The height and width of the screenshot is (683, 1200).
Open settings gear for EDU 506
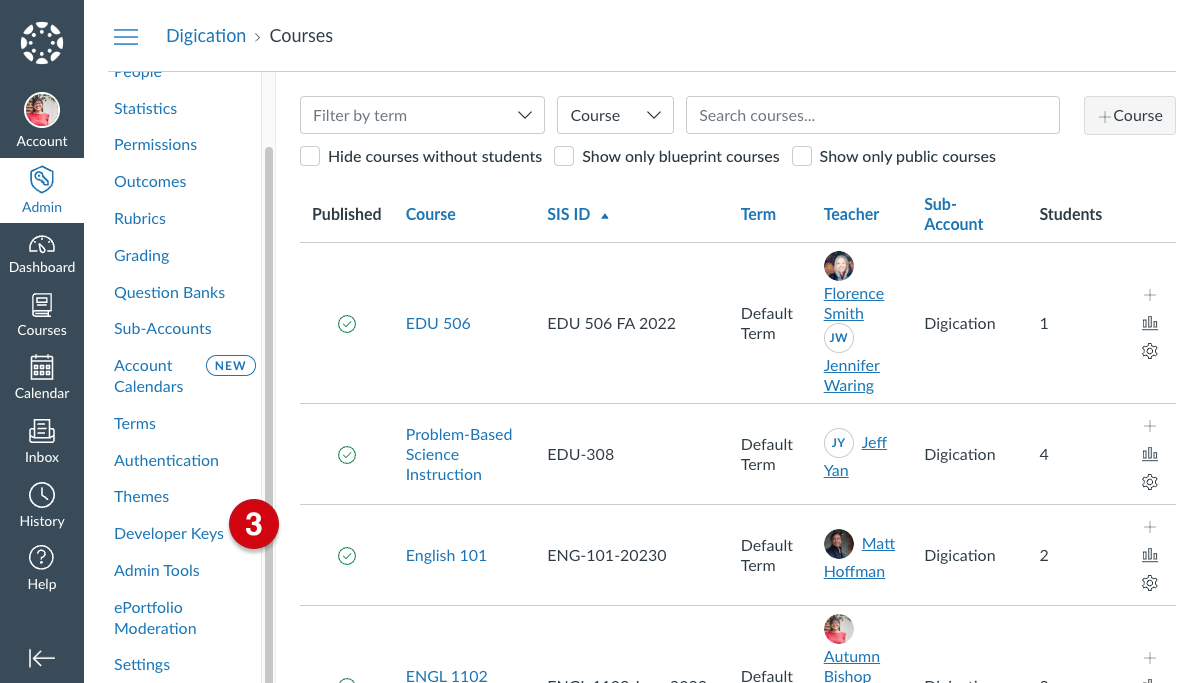point(1150,351)
